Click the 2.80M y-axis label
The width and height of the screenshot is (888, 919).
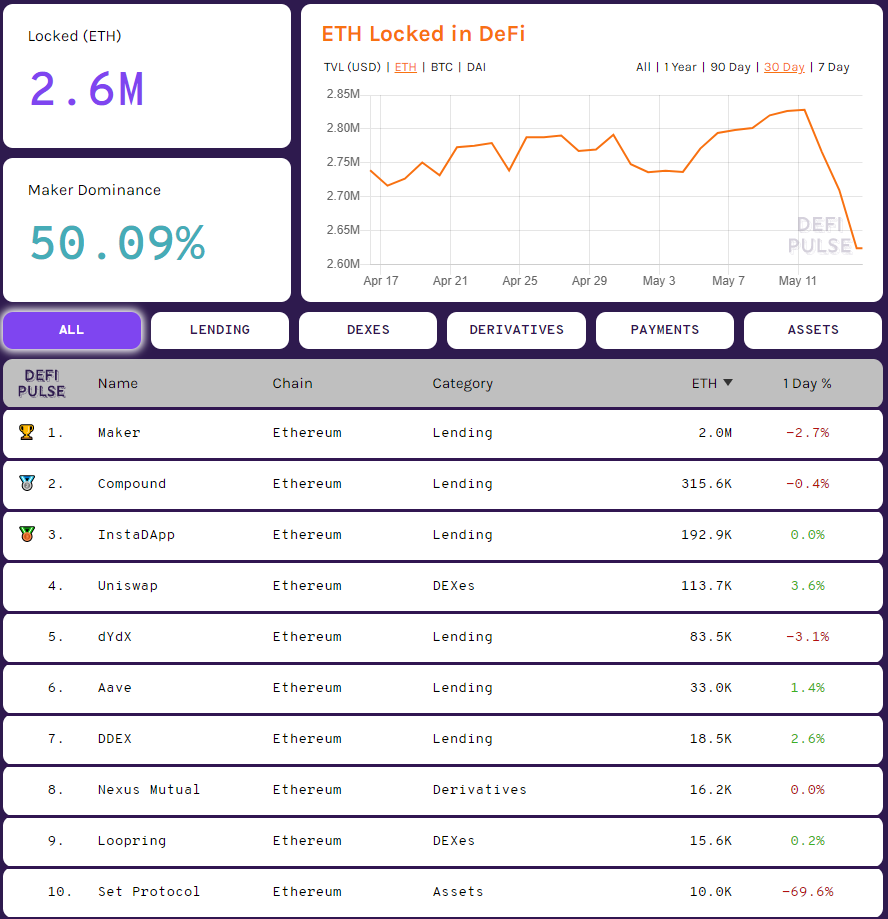point(343,128)
